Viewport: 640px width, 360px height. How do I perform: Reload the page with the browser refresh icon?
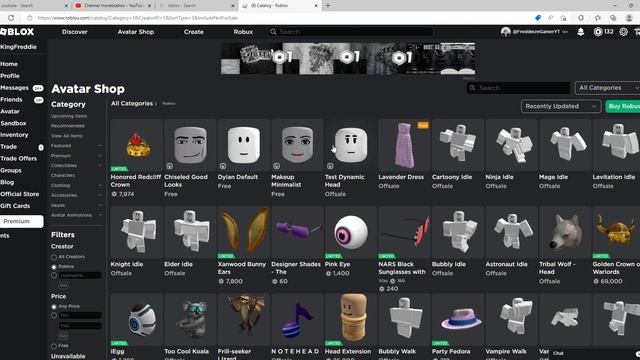click(x=11, y=18)
